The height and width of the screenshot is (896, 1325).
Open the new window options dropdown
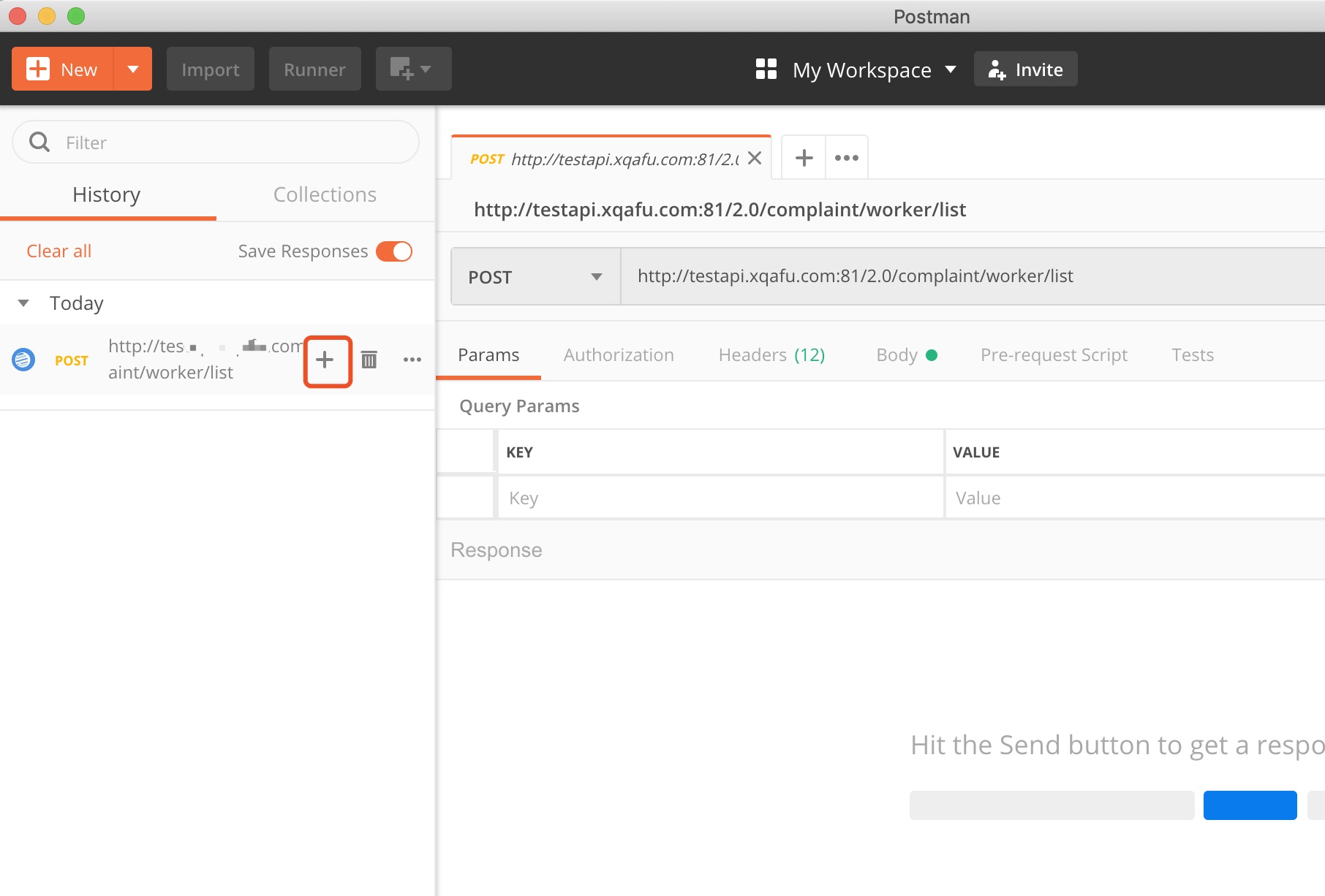pyautogui.click(x=413, y=69)
